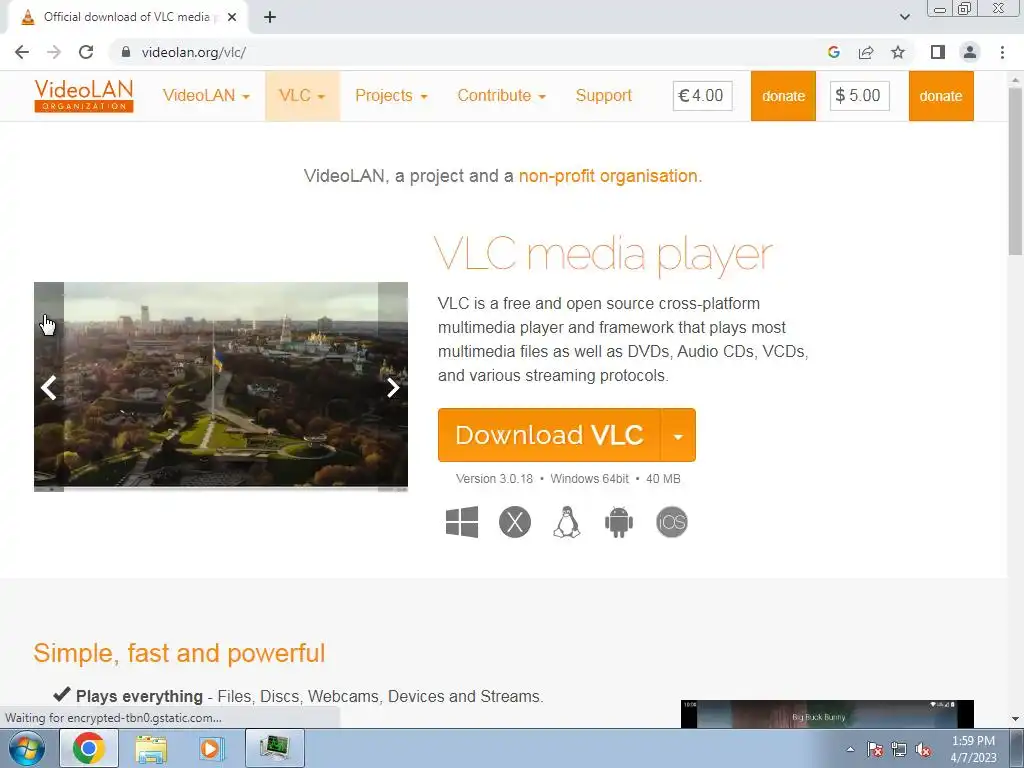The height and width of the screenshot is (768, 1024).
Task: Select the Linux penguin platform icon
Action: coord(567,522)
